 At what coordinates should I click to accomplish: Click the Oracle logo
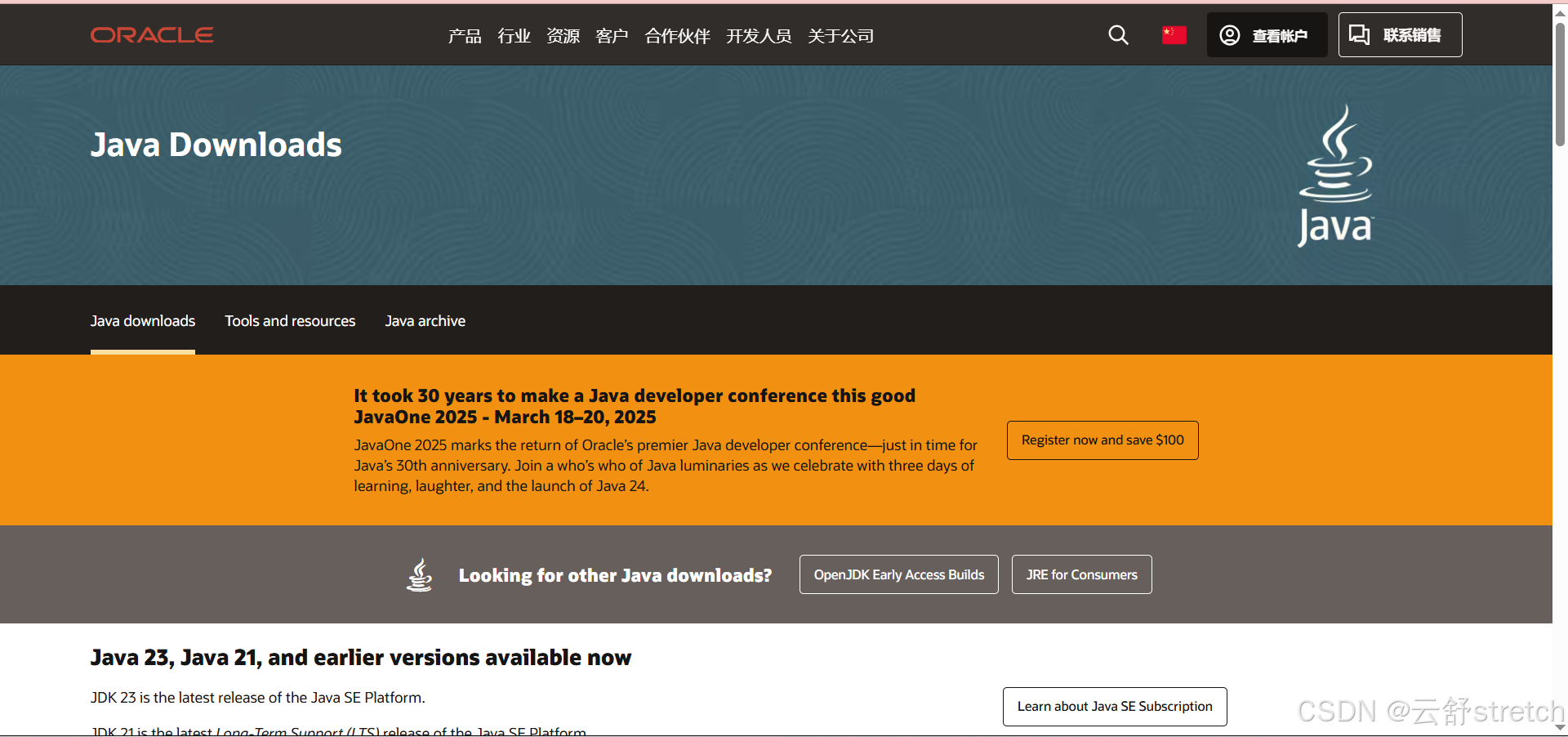pyautogui.click(x=152, y=35)
